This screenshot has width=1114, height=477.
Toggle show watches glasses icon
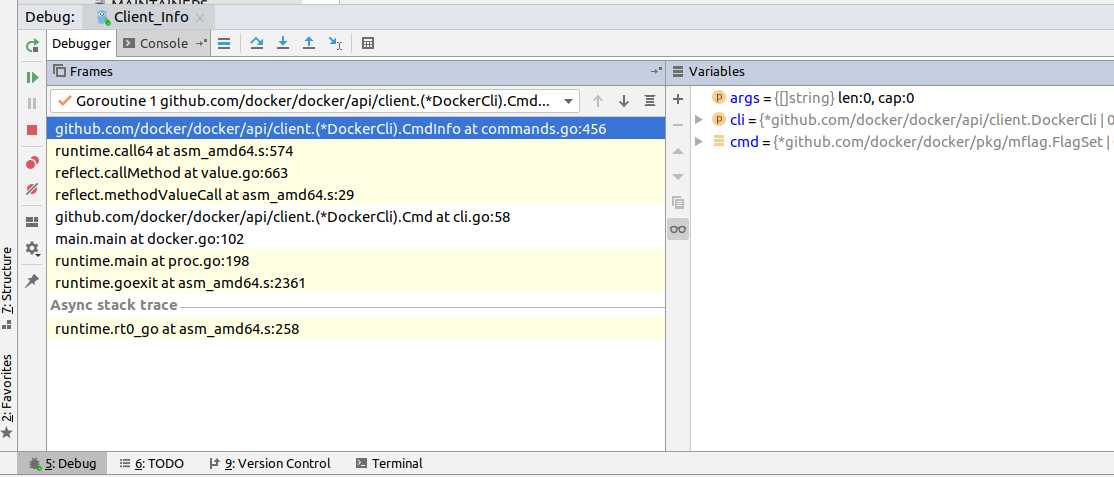678,229
